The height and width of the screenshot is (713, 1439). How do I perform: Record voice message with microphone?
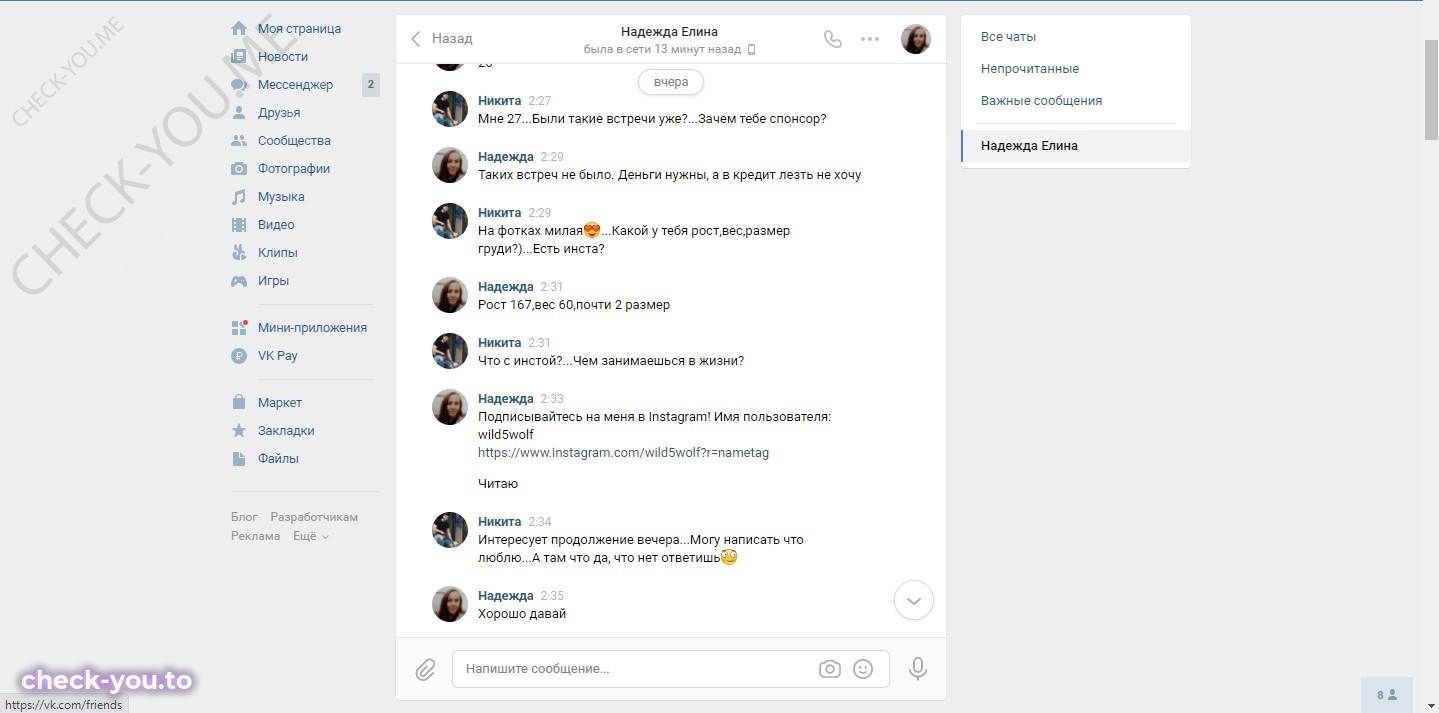coord(918,669)
